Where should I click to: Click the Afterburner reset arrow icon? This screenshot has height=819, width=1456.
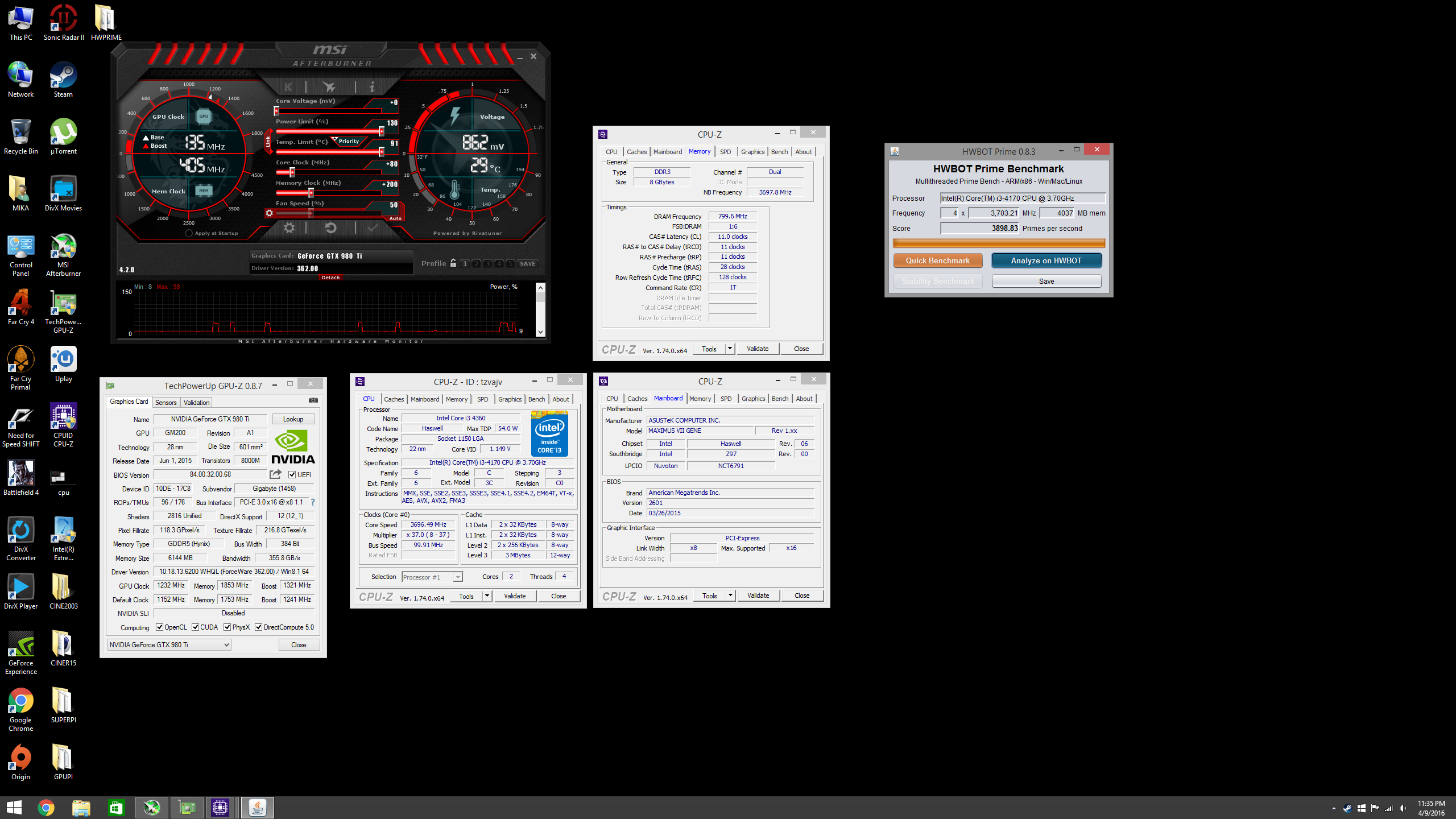click(330, 228)
